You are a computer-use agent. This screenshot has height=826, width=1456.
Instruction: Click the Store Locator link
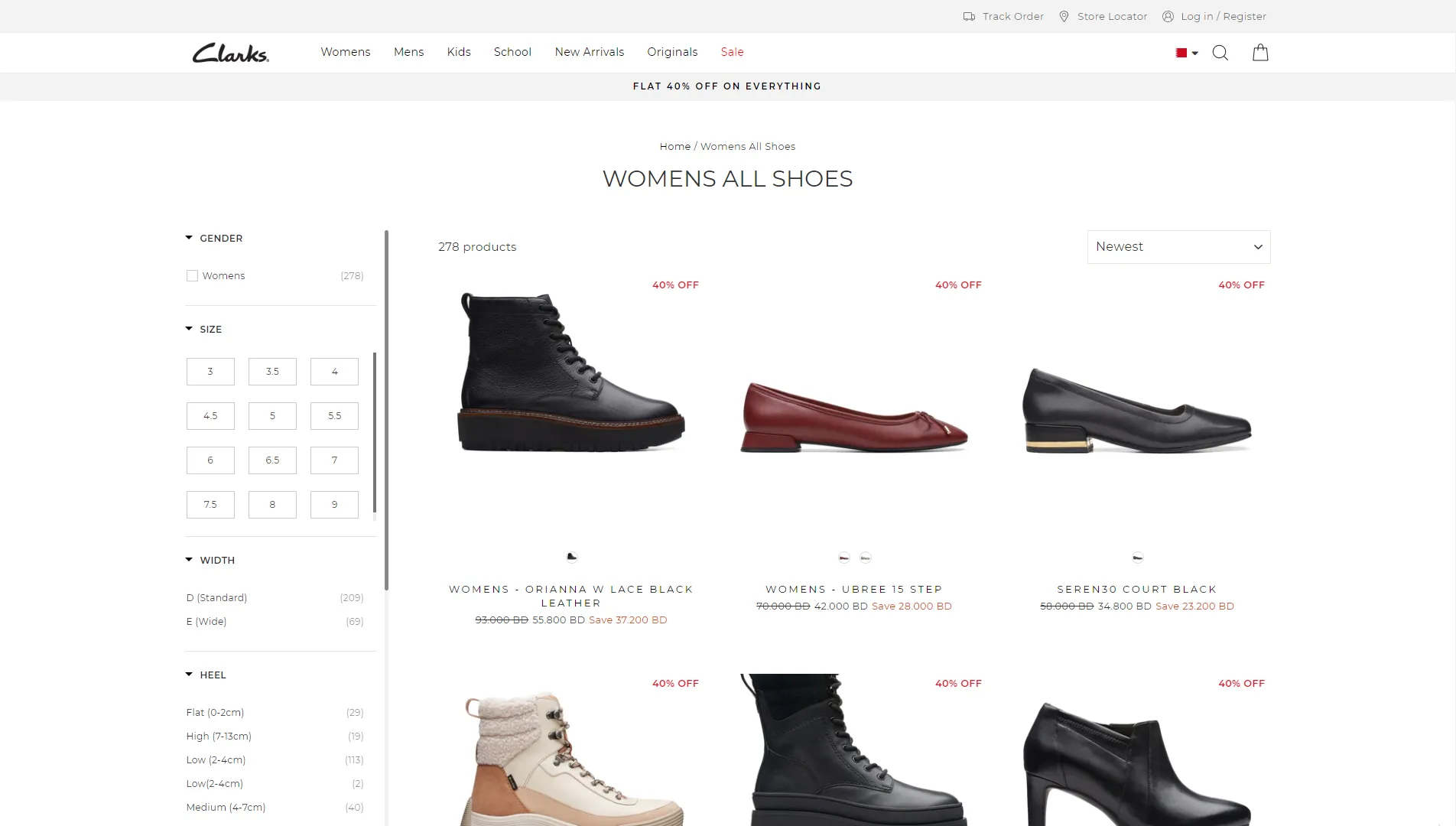click(1112, 16)
